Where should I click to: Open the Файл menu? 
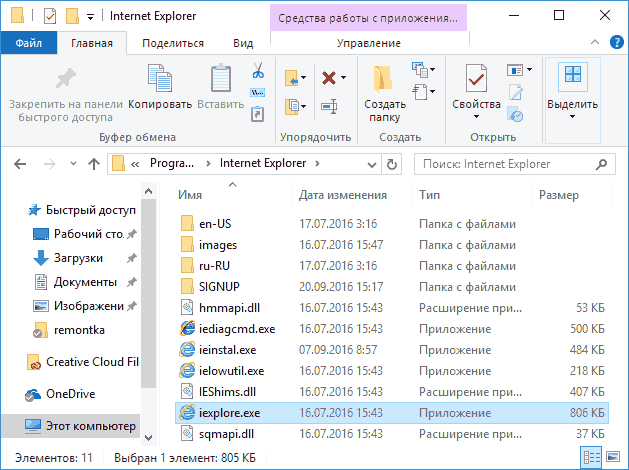tap(29, 43)
